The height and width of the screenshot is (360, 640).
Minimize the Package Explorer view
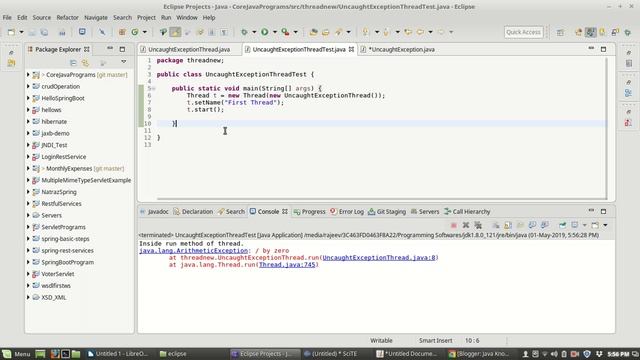point(110,49)
